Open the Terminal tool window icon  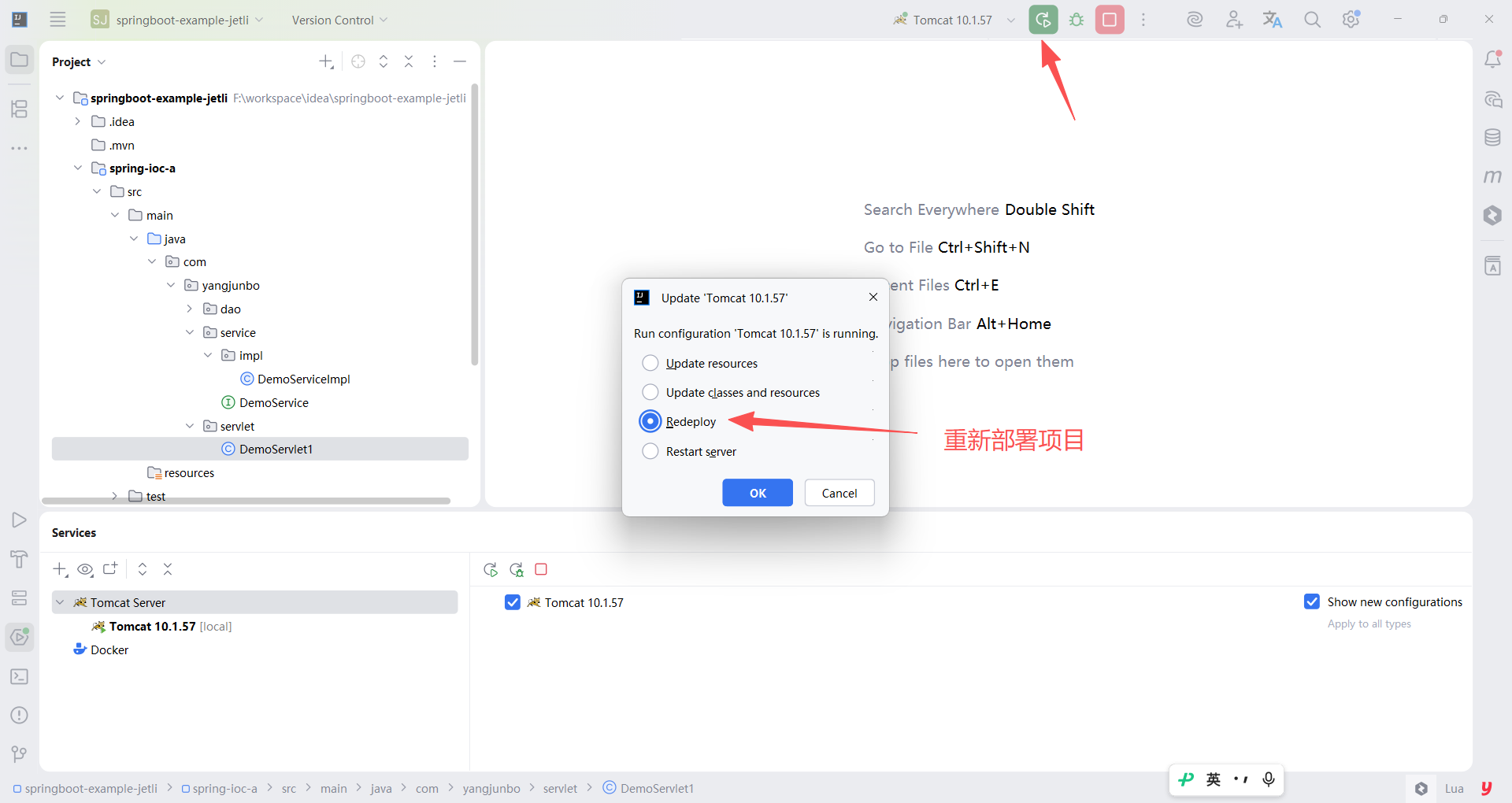[x=20, y=676]
